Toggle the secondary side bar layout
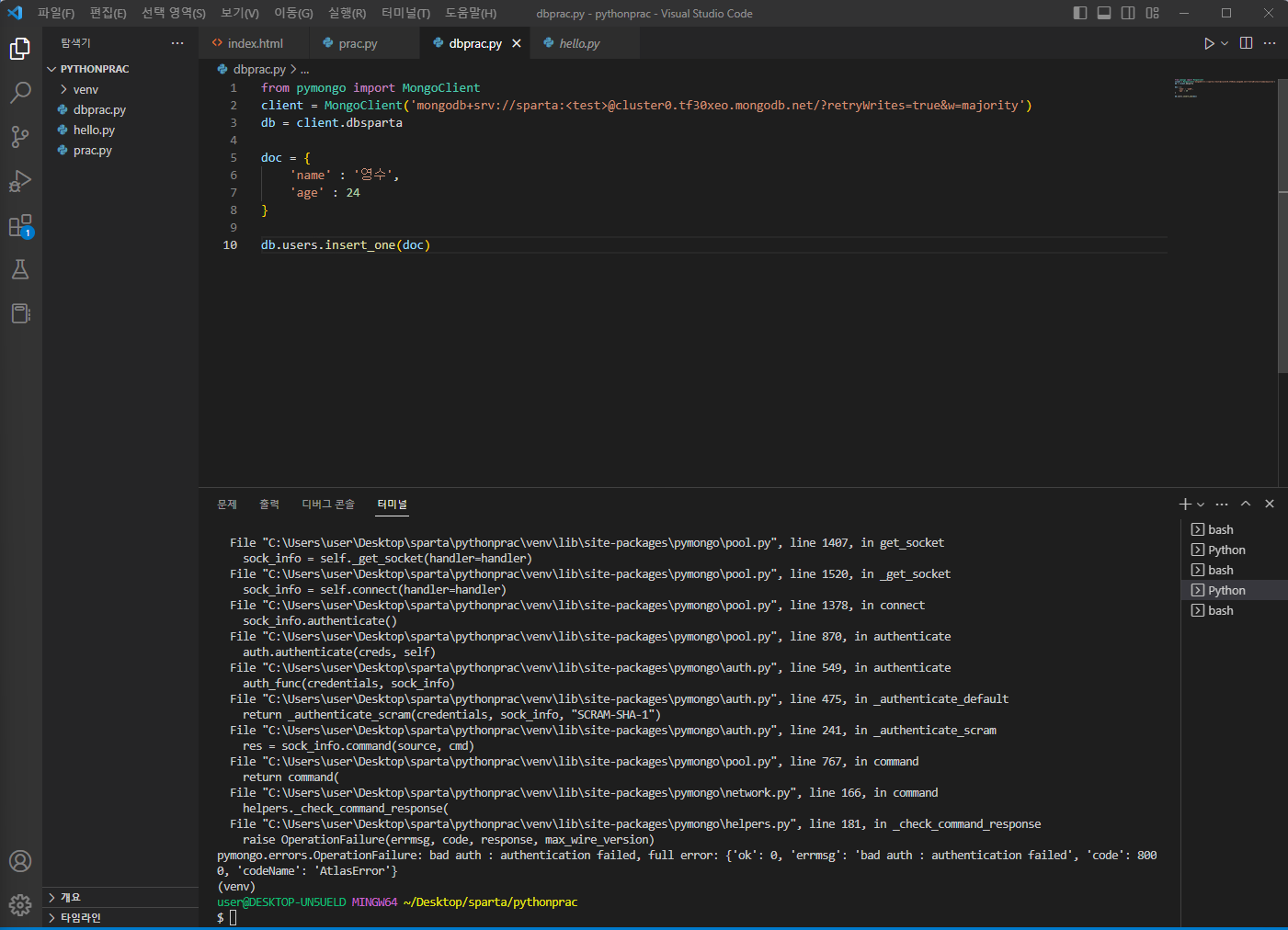The width and height of the screenshot is (1288, 930). 1128,13
